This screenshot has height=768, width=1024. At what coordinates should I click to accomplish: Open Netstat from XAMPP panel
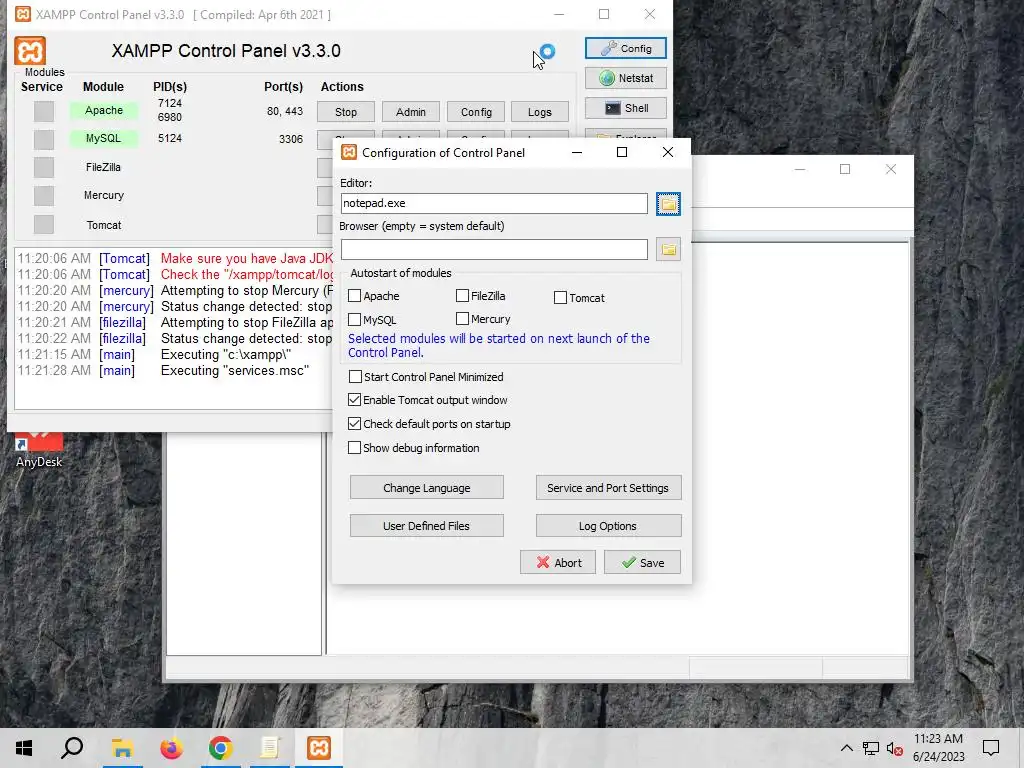pyautogui.click(x=626, y=78)
